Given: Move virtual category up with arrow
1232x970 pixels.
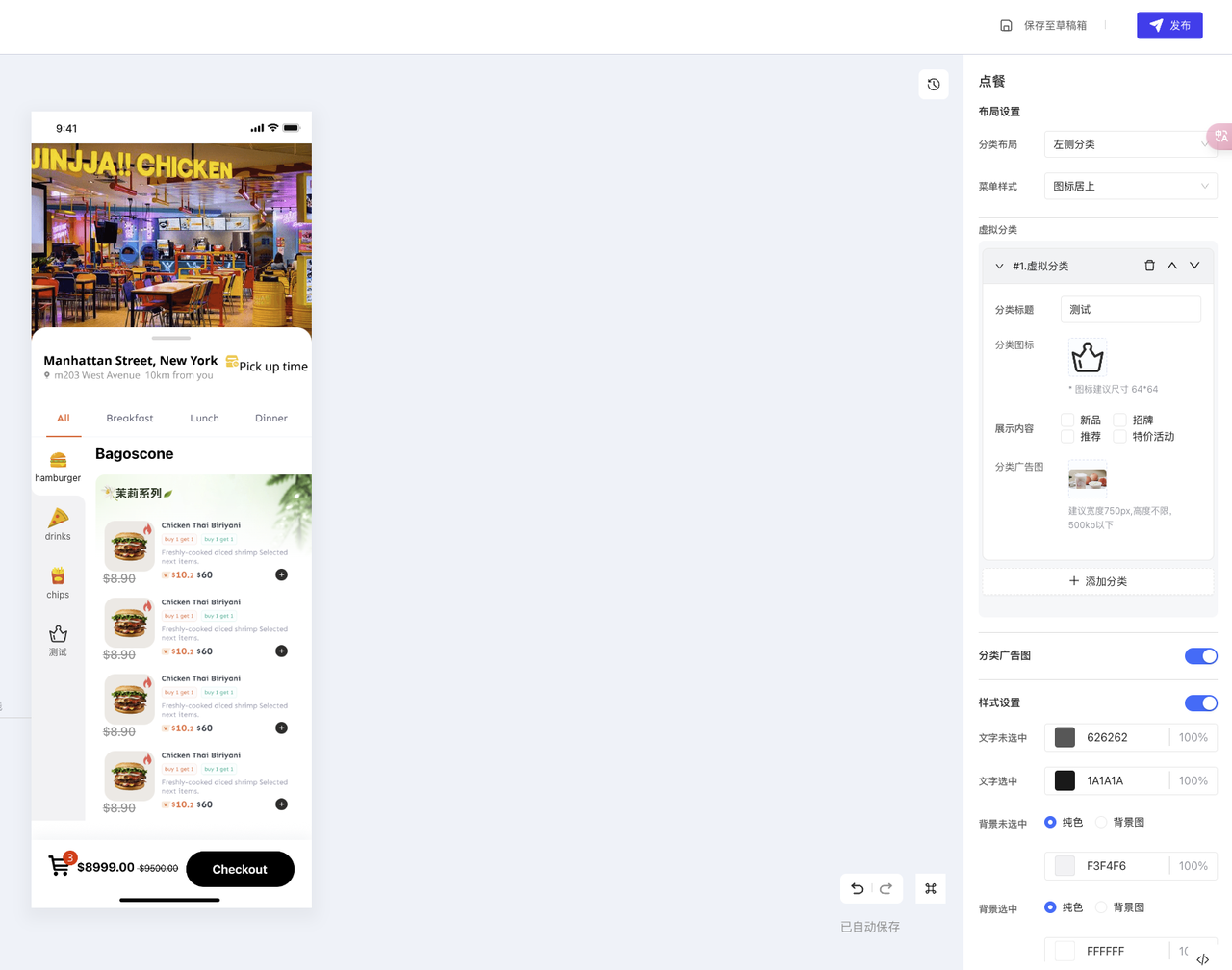Looking at the screenshot, I should pyautogui.click(x=1172, y=266).
